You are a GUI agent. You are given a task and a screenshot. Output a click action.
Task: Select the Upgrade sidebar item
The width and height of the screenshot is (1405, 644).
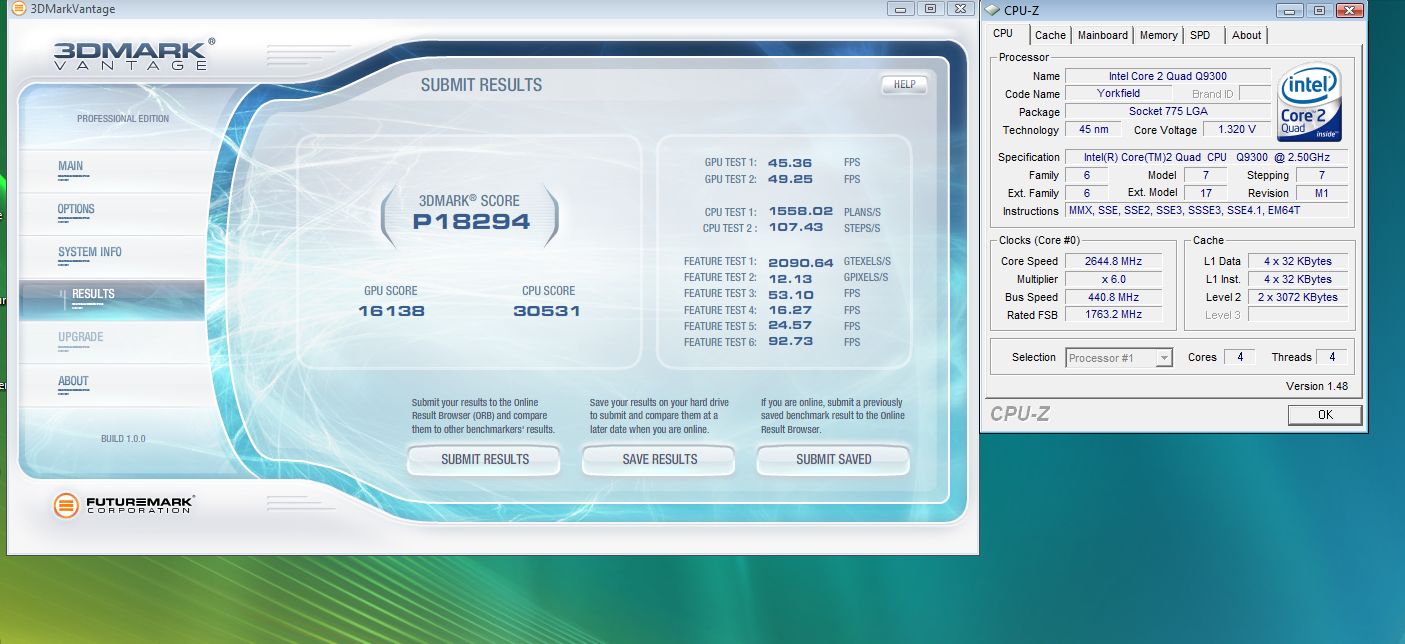click(x=80, y=338)
